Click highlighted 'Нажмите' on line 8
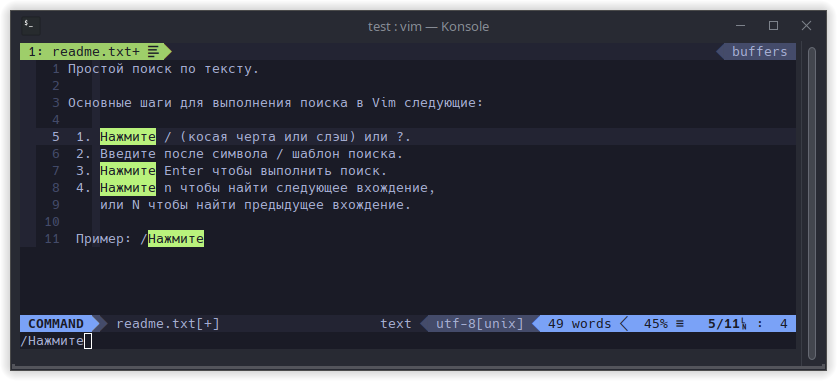837x381 pixels. [x=128, y=188]
